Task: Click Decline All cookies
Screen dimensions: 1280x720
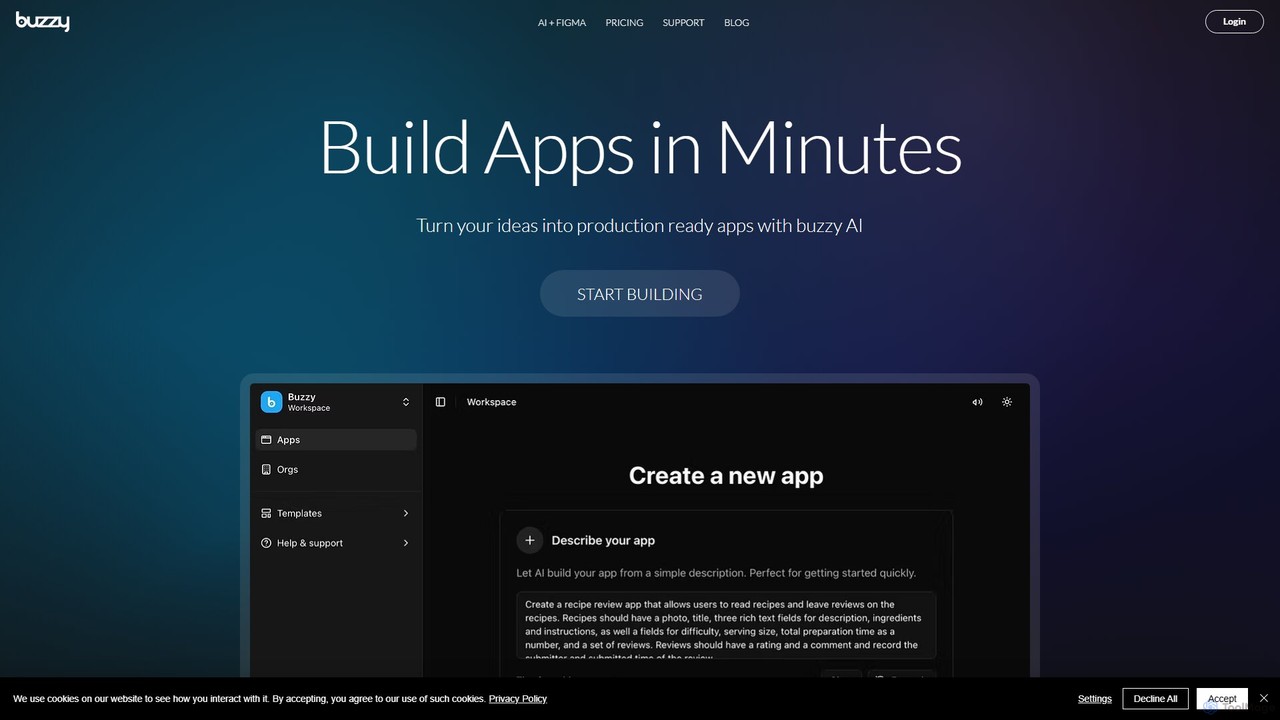Action: (x=1155, y=699)
